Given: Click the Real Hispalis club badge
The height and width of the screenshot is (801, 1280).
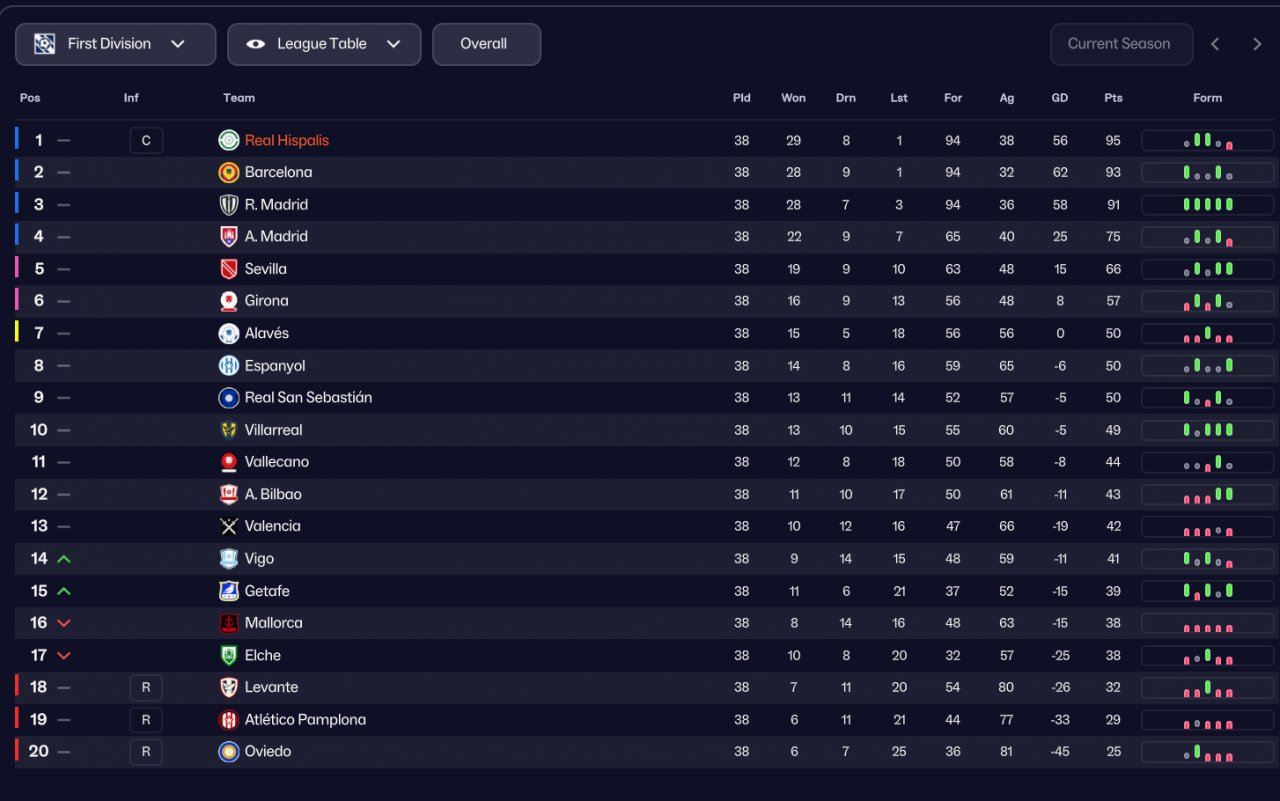Looking at the screenshot, I should 229,141.
